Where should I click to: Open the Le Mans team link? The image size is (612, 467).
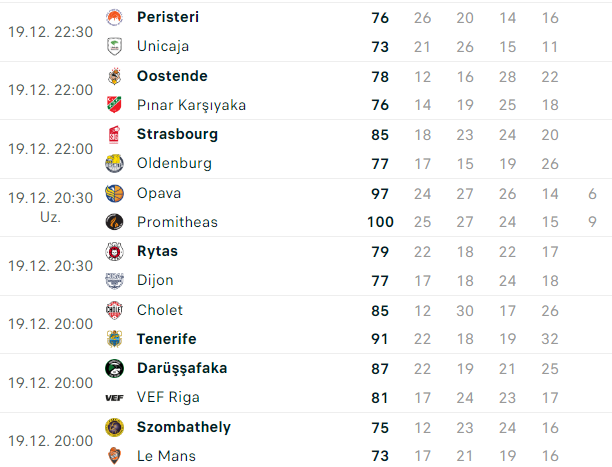tap(166, 456)
